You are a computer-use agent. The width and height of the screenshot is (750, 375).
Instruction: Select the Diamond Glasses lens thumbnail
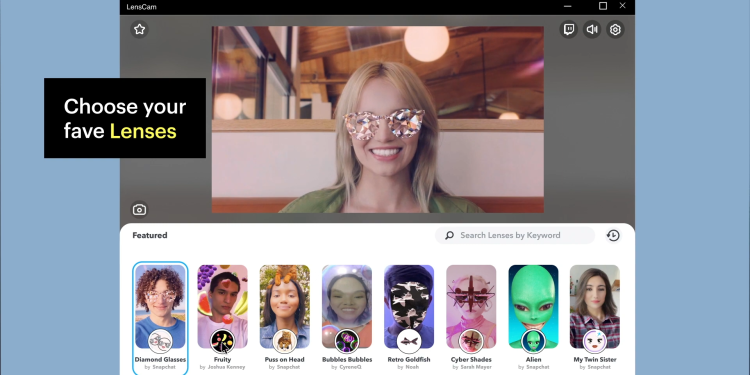(160, 307)
